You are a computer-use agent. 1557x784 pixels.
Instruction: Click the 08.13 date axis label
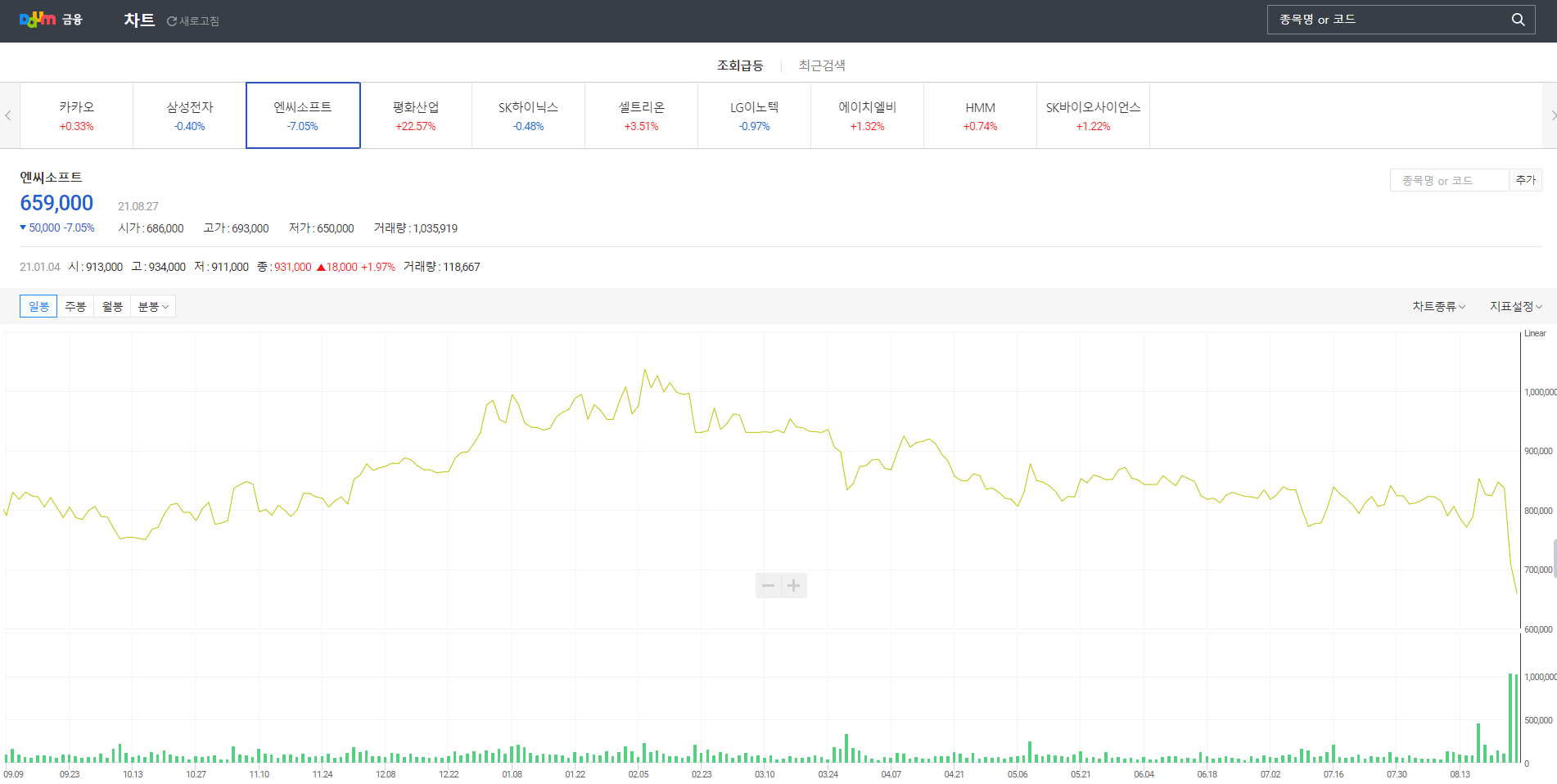click(1460, 774)
